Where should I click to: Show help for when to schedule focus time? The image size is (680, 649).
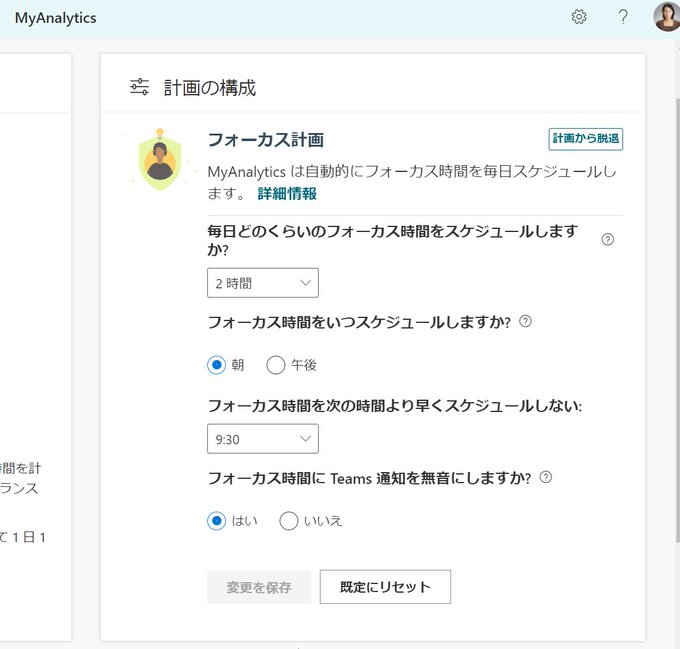525,321
